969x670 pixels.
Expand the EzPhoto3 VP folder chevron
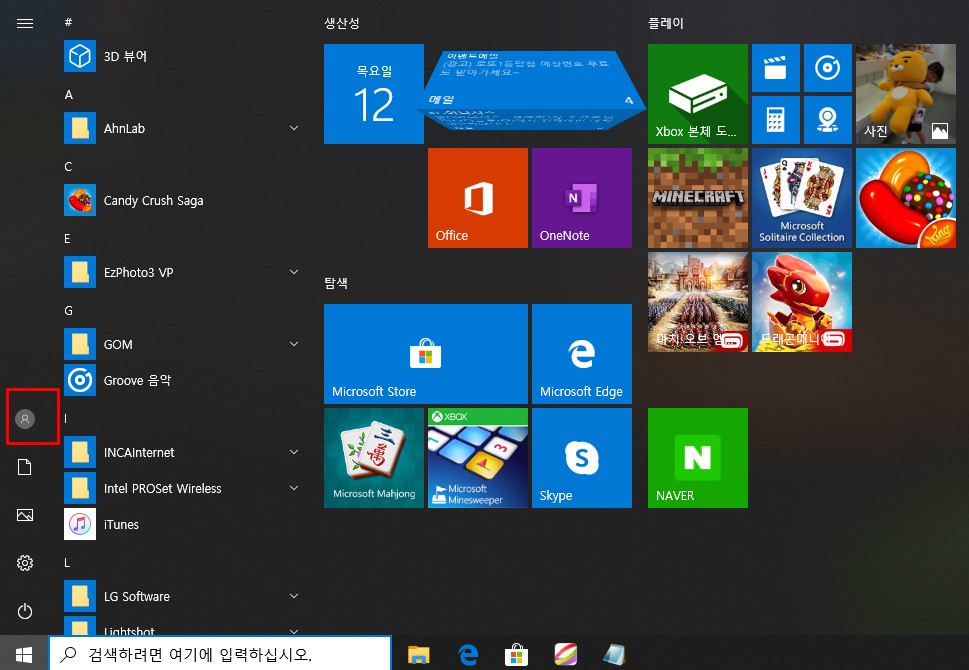pos(294,272)
